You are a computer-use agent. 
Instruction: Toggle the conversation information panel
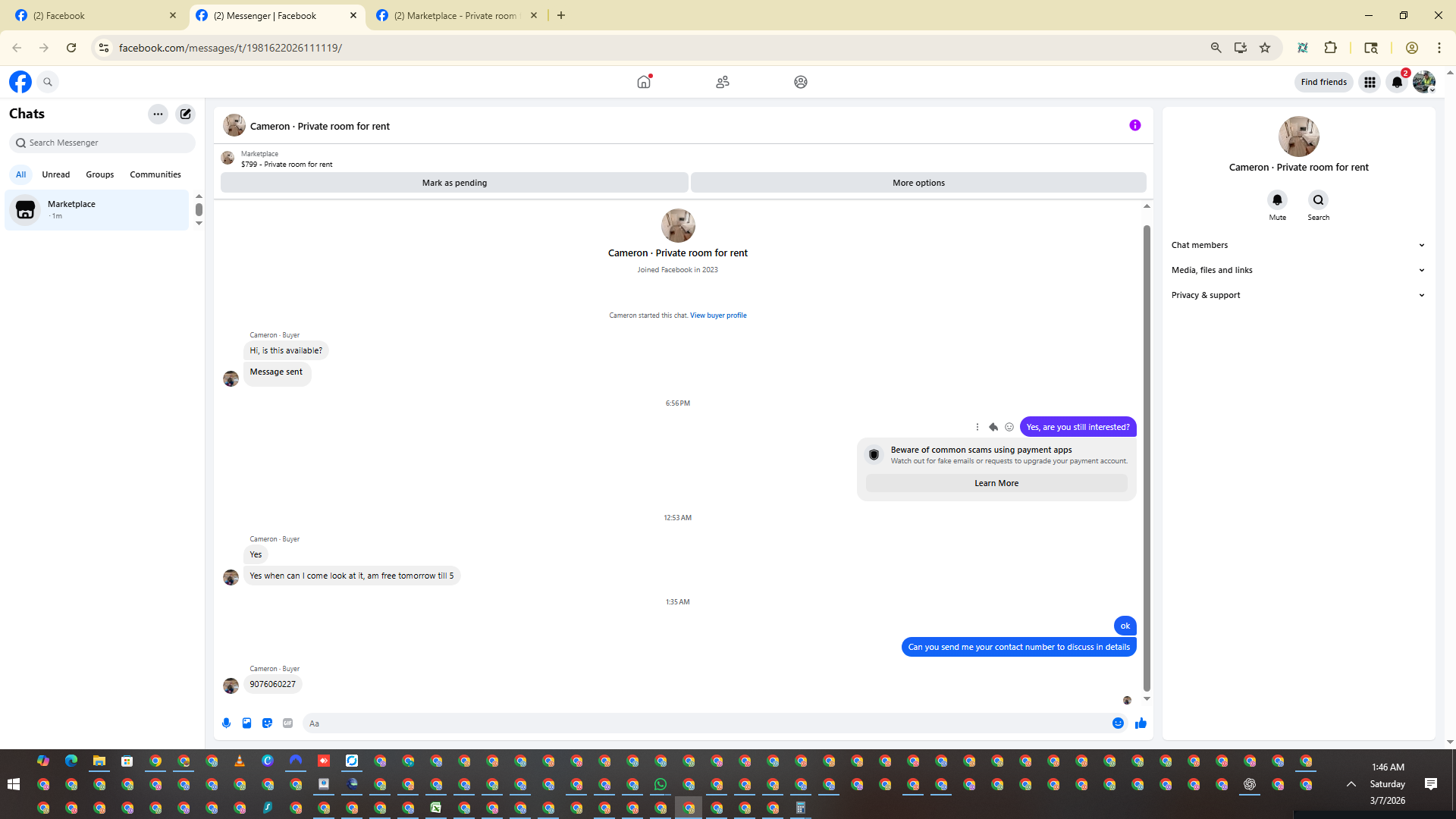click(x=1134, y=126)
